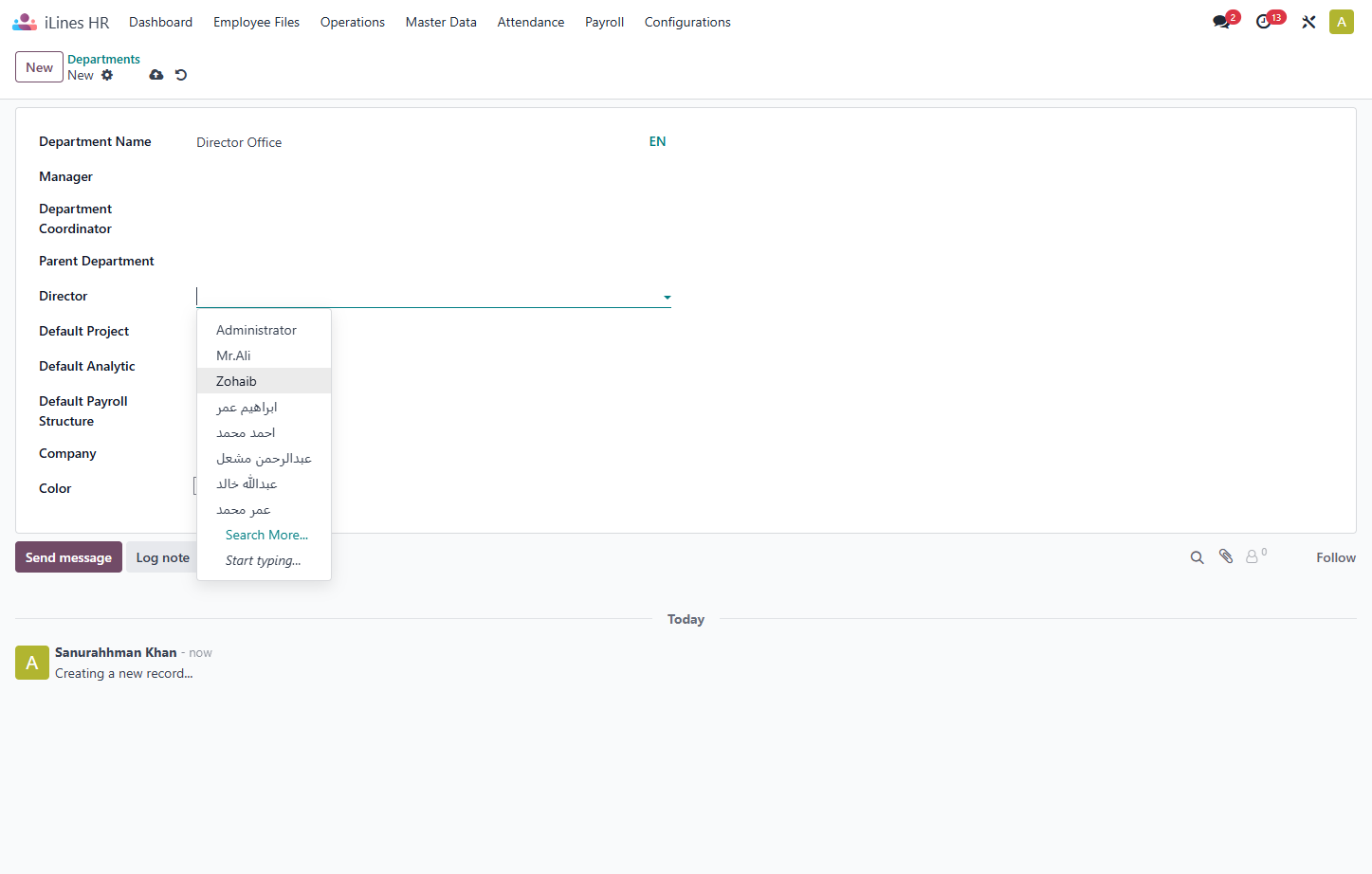The width and height of the screenshot is (1372, 874).
Task: Choose عبدالرحمن مشعل in the dropdown
Action: coord(264,458)
